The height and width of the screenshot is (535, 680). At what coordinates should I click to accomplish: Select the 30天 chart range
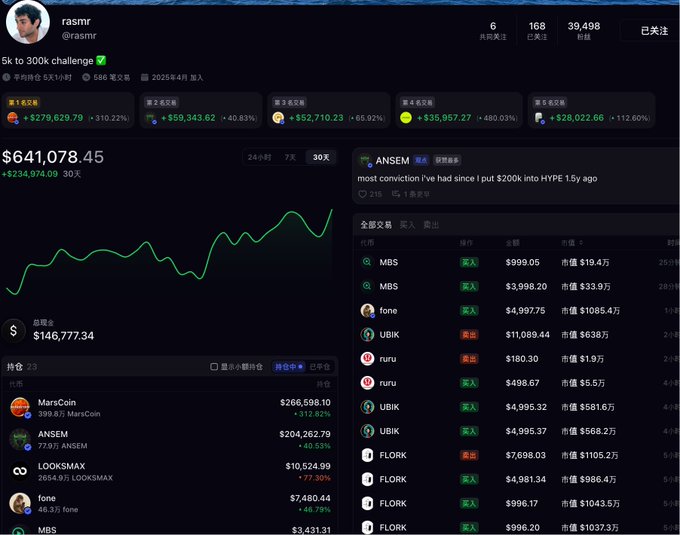321,157
